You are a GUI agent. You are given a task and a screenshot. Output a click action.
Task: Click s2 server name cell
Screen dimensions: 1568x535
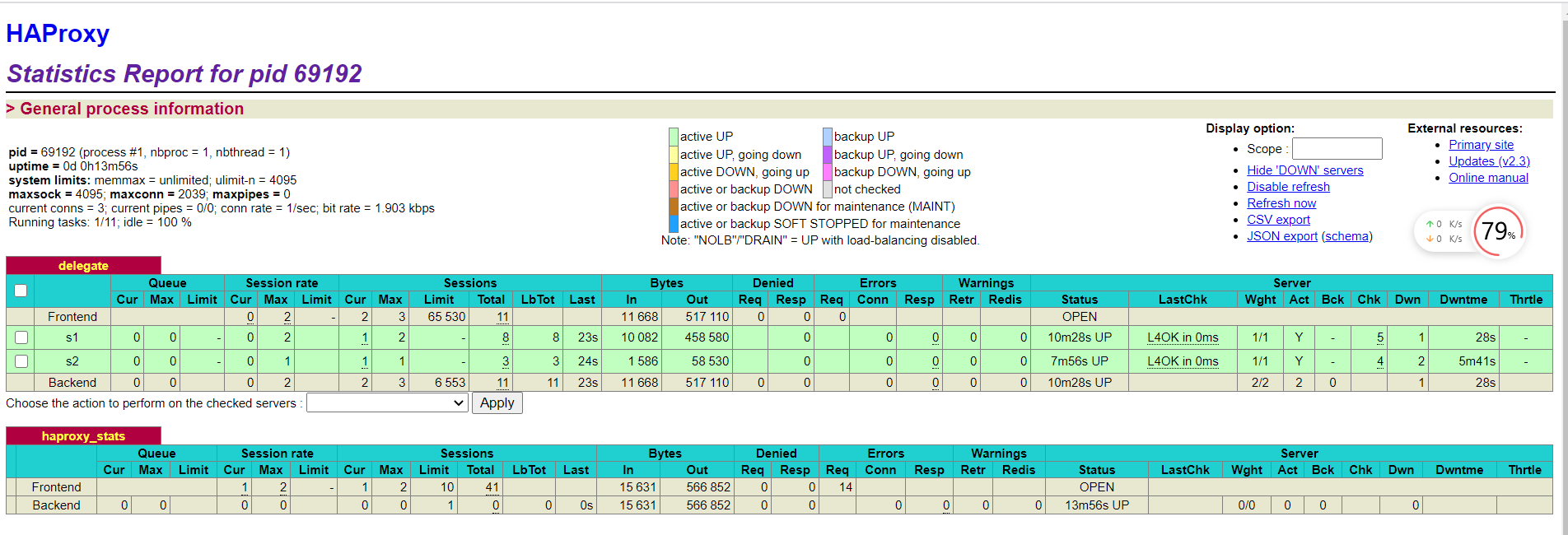(x=72, y=361)
